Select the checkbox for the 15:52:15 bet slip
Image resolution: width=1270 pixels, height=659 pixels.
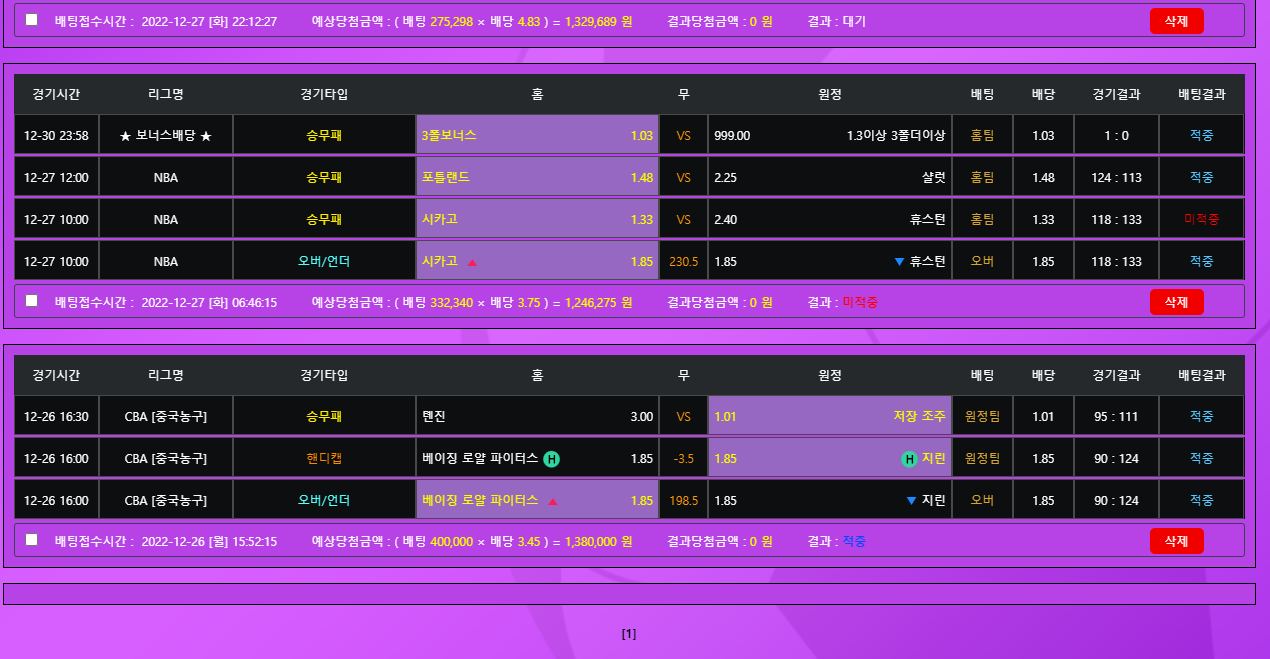tap(31, 540)
